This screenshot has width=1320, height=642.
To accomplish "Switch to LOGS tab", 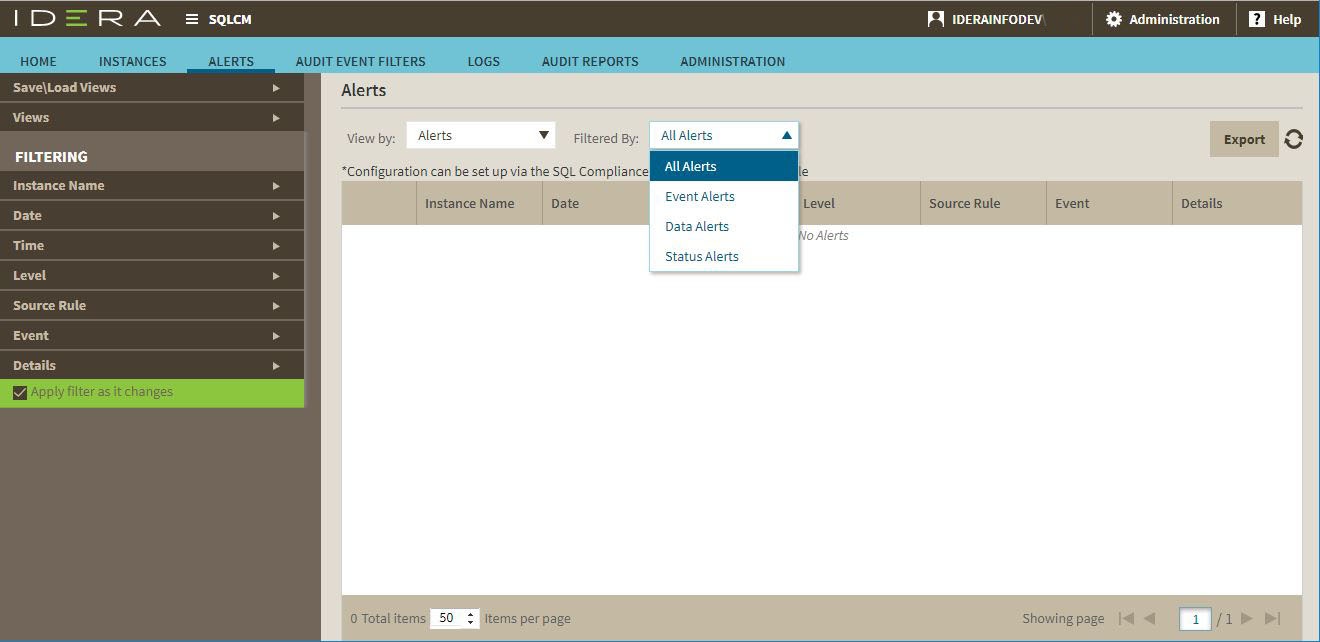I will coord(483,61).
